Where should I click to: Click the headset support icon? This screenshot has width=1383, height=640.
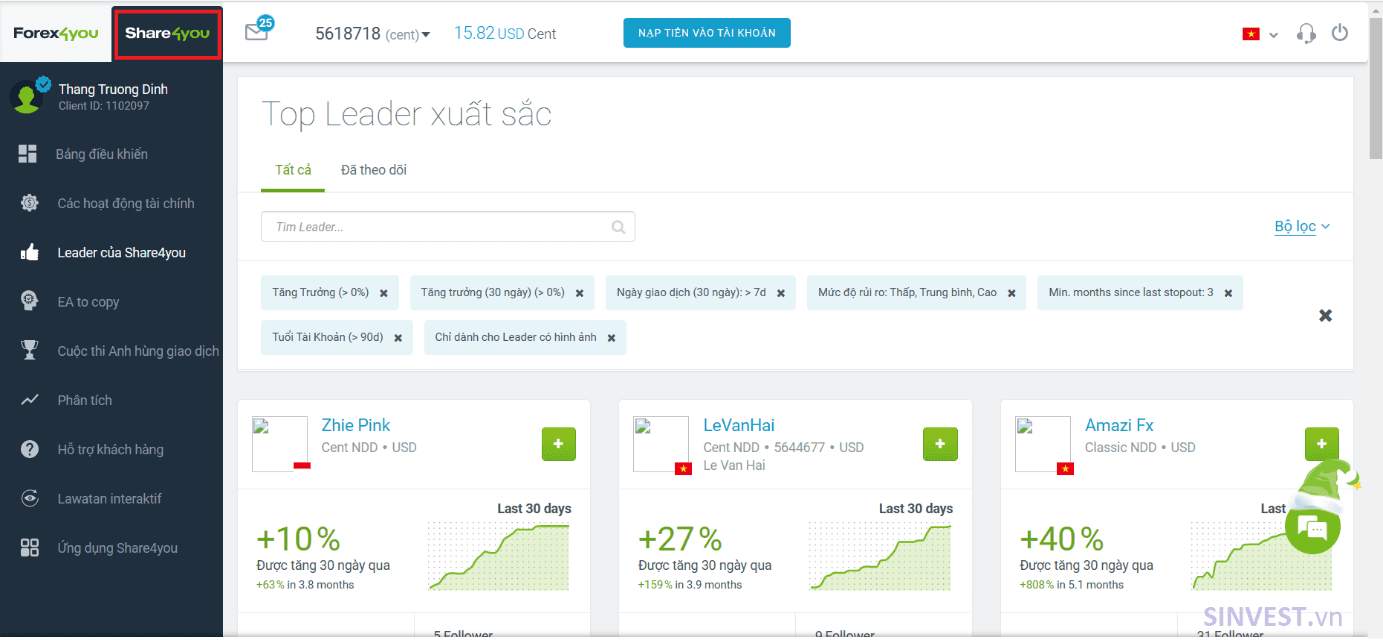tap(1306, 33)
